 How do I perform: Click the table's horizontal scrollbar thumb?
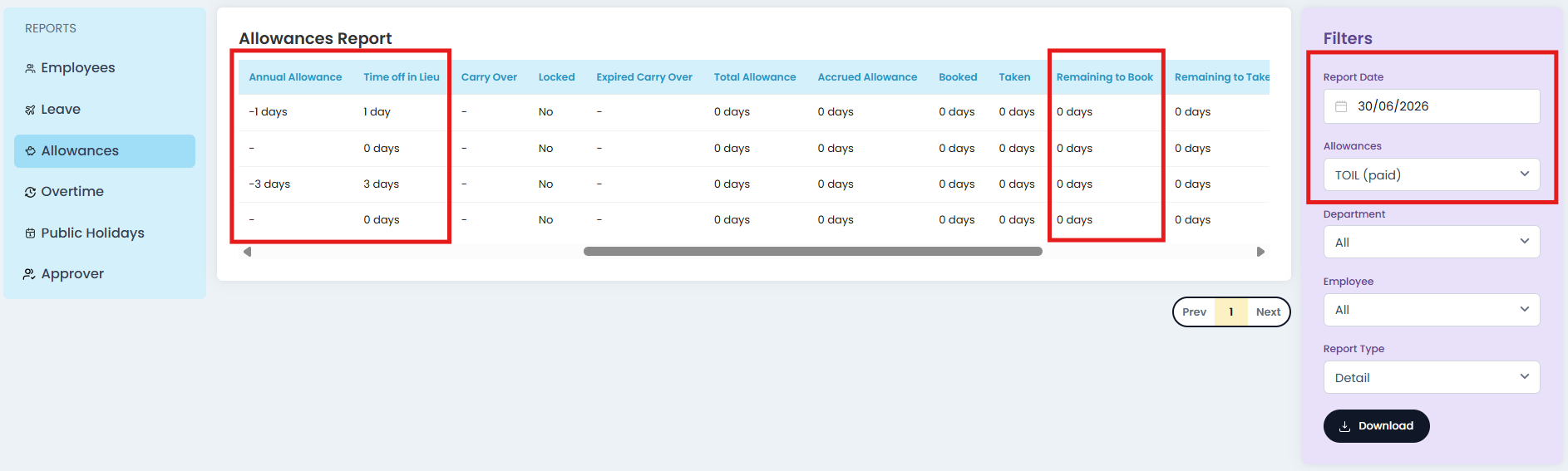tap(813, 252)
